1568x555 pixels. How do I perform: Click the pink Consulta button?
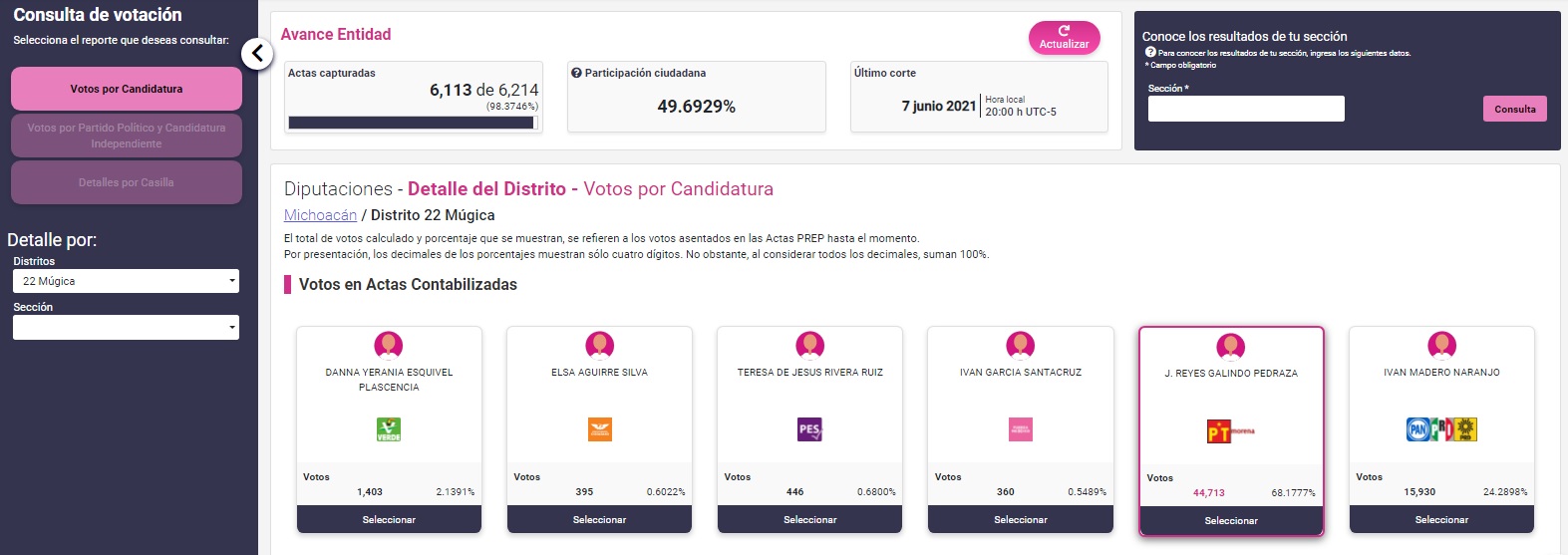1515,109
